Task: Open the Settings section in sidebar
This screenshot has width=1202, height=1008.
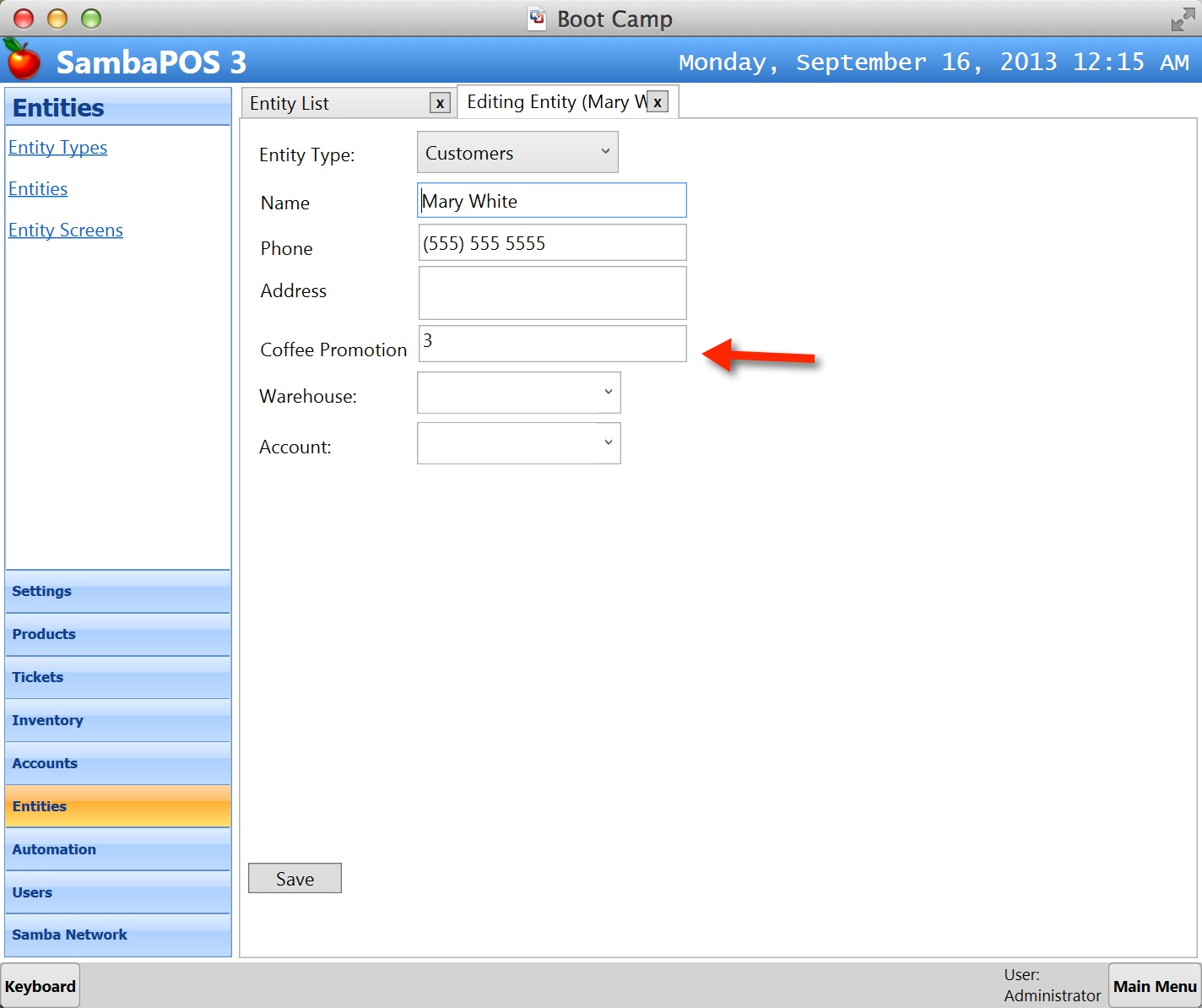Action: (x=118, y=592)
